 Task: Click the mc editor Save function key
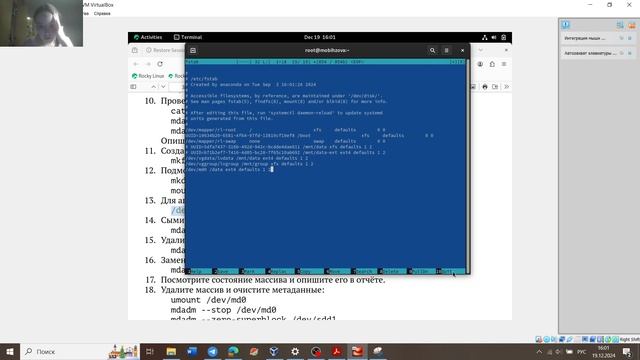point(224,271)
